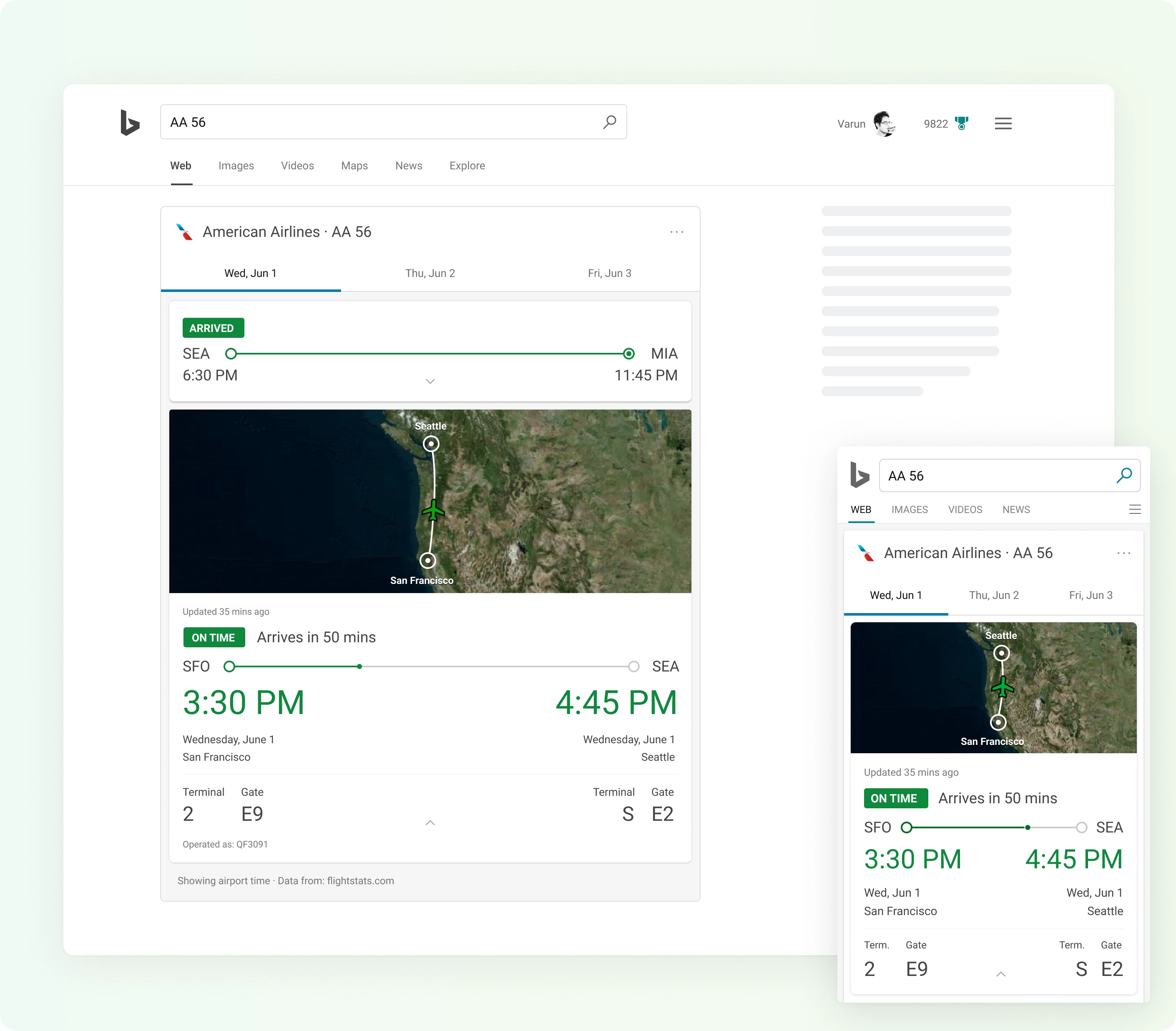Click 'Updated 35 mins ago' on desktop card
The width and height of the screenshot is (1176, 1031).
click(x=226, y=611)
